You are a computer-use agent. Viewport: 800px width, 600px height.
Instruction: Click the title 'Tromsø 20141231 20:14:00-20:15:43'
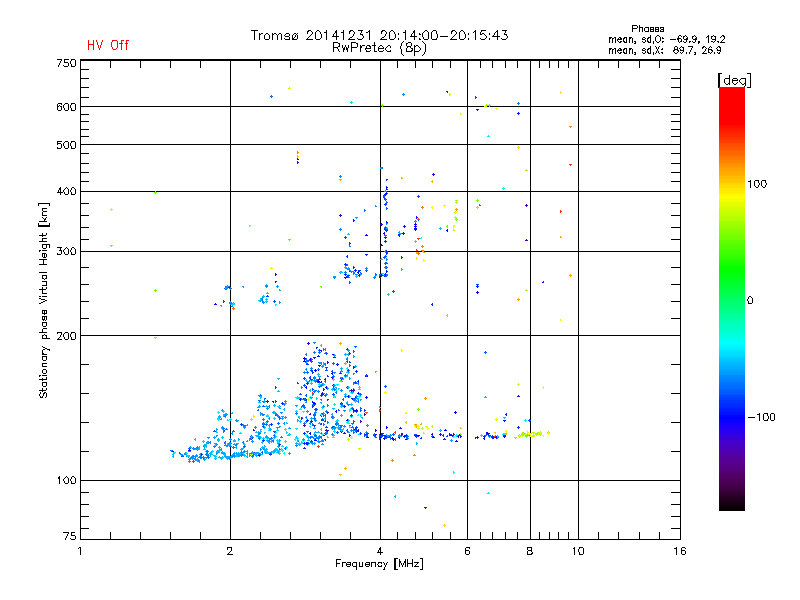click(379, 35)
